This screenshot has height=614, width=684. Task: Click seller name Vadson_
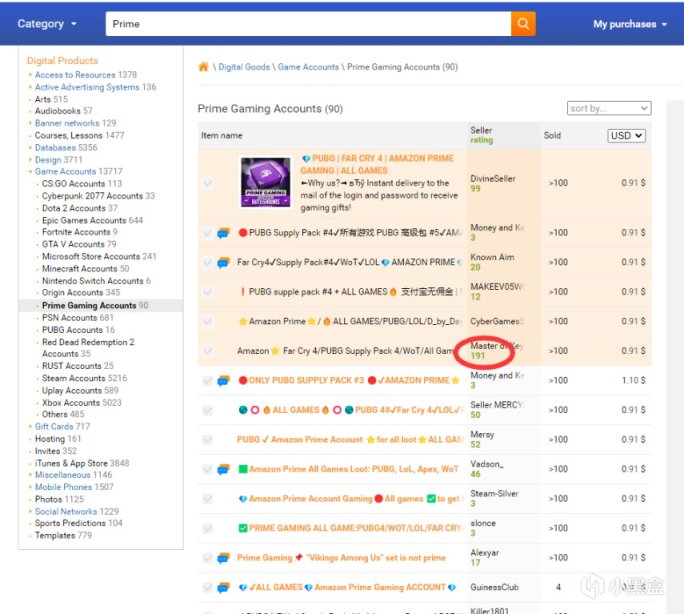(487, 464)
